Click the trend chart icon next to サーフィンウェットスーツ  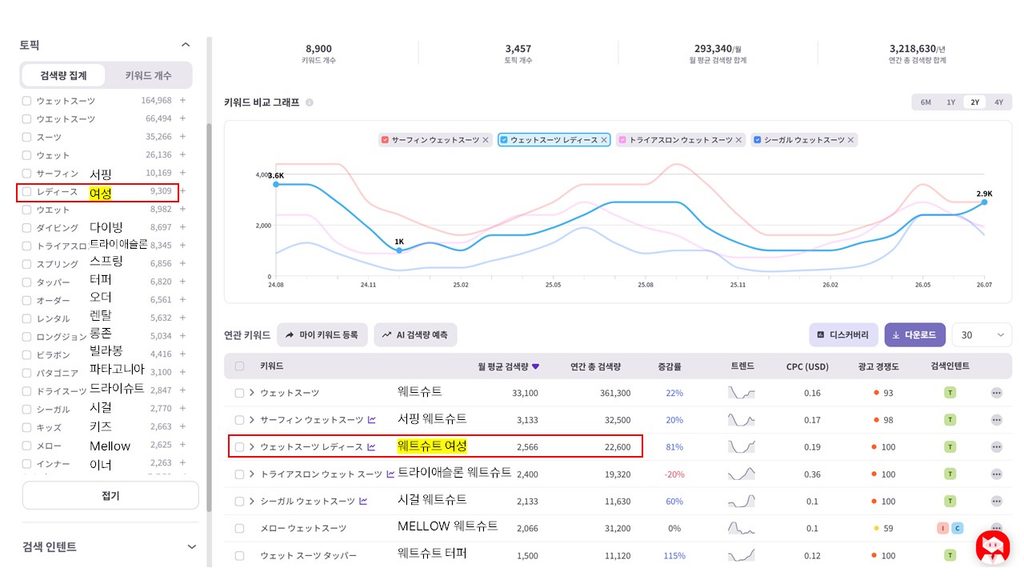pyautogui.click(x=372, y=420)
